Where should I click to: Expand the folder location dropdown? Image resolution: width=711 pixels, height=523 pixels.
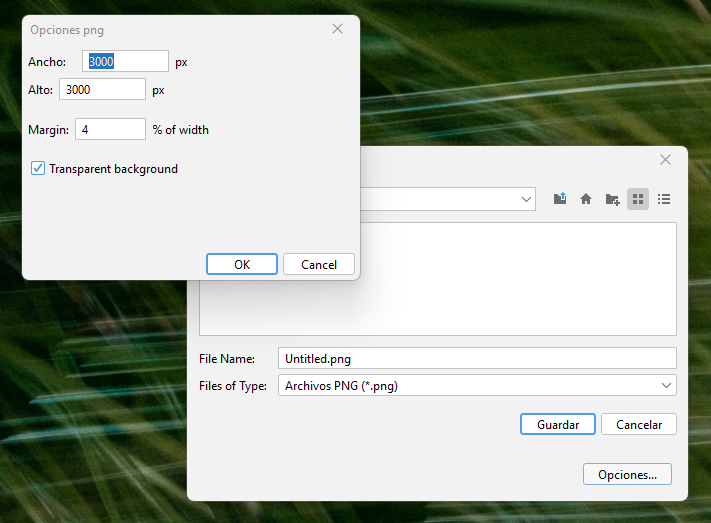[527, 200]
